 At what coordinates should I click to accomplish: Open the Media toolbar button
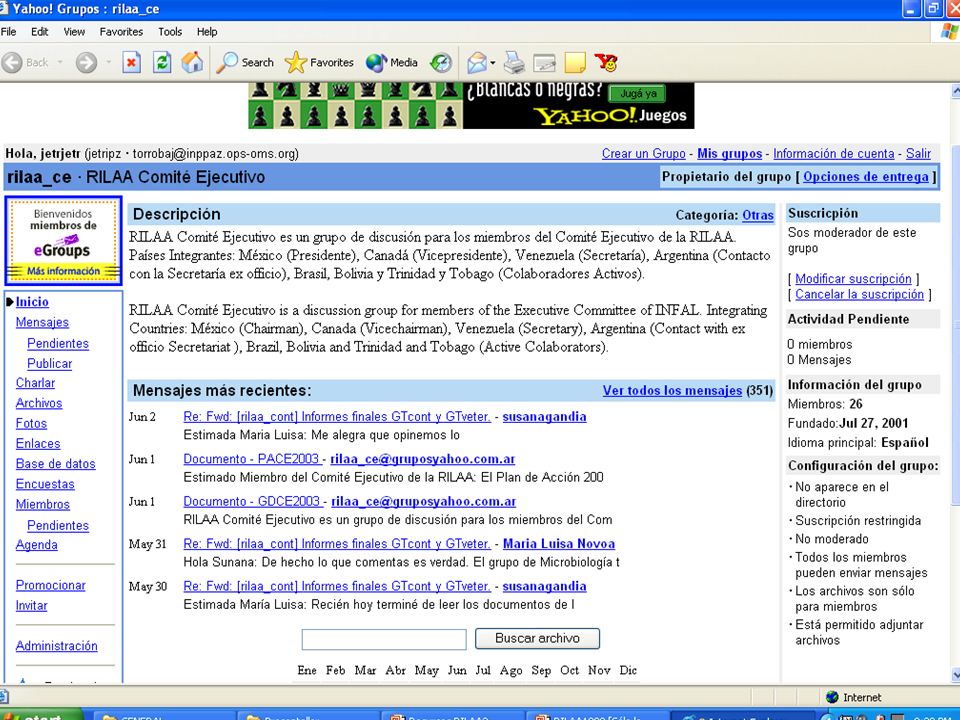click(x=392, y=62)
